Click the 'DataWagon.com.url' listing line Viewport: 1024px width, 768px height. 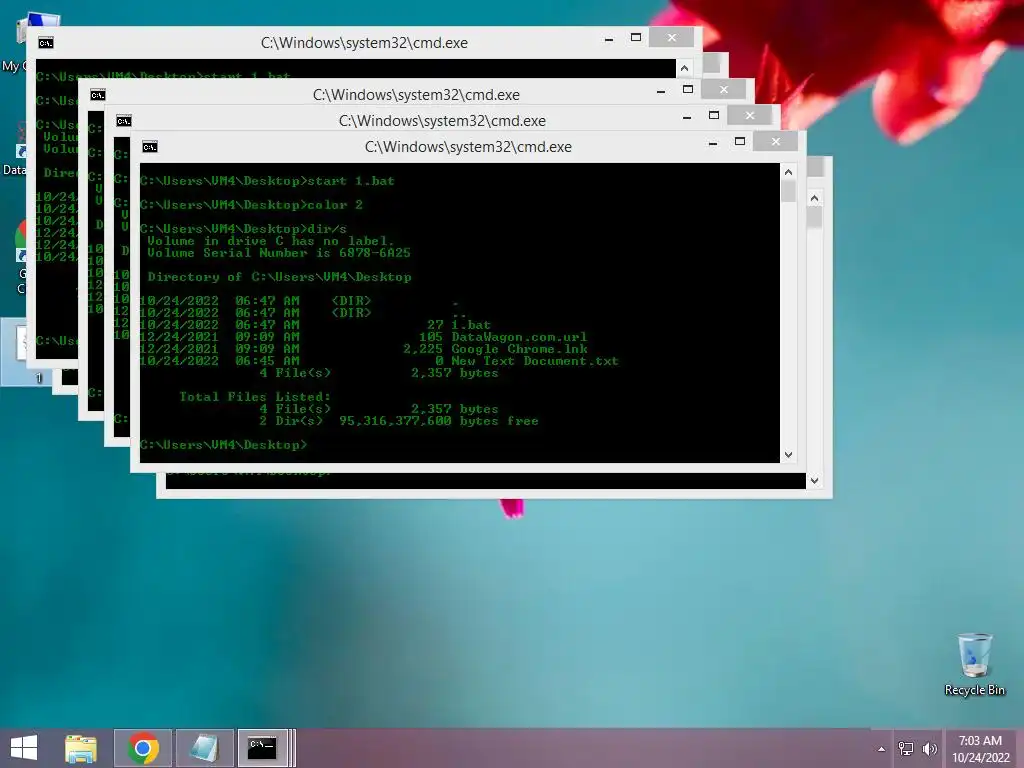(x=363, y=337)
